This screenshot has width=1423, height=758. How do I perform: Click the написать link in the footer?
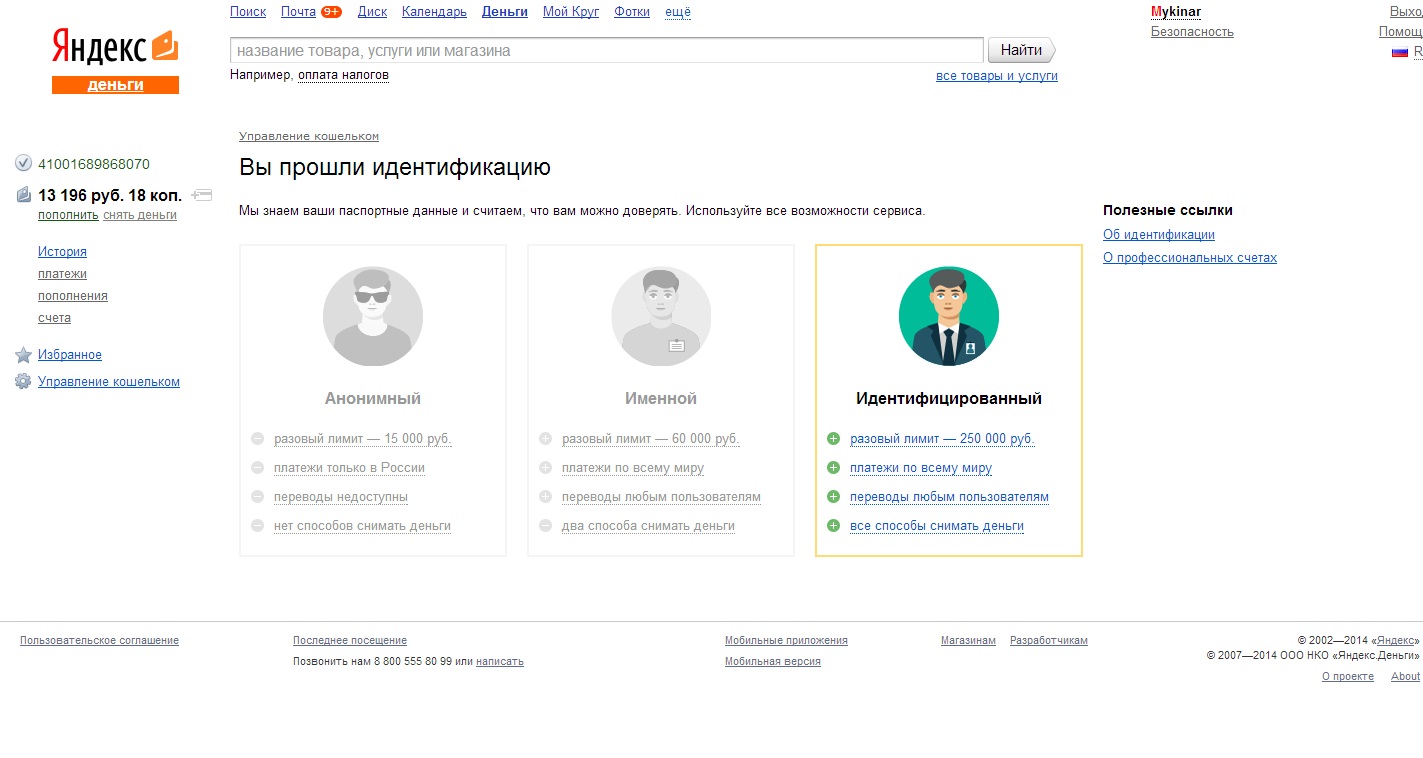click(x=500, y=662)
